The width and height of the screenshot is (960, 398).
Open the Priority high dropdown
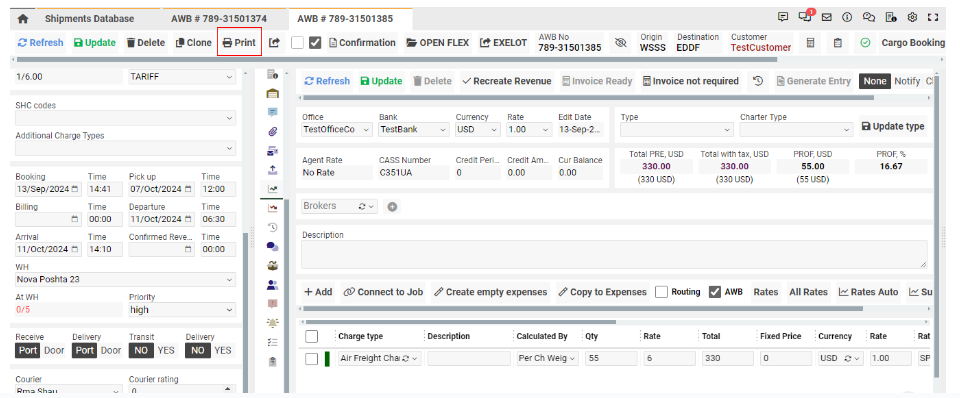pyautogui.click(x=182, y=310)
